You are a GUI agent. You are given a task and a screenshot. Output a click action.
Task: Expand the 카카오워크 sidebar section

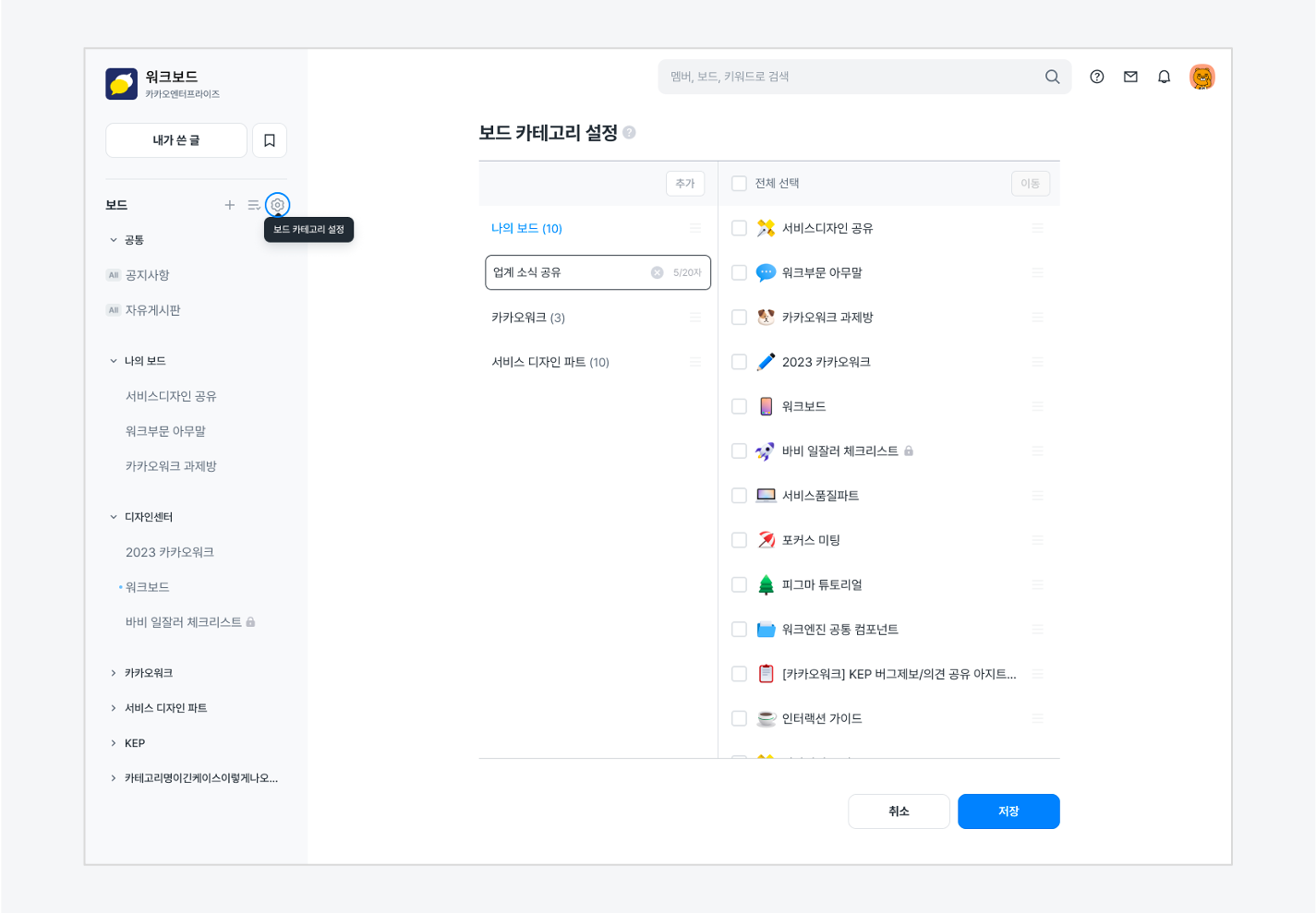tap(114, 673)
